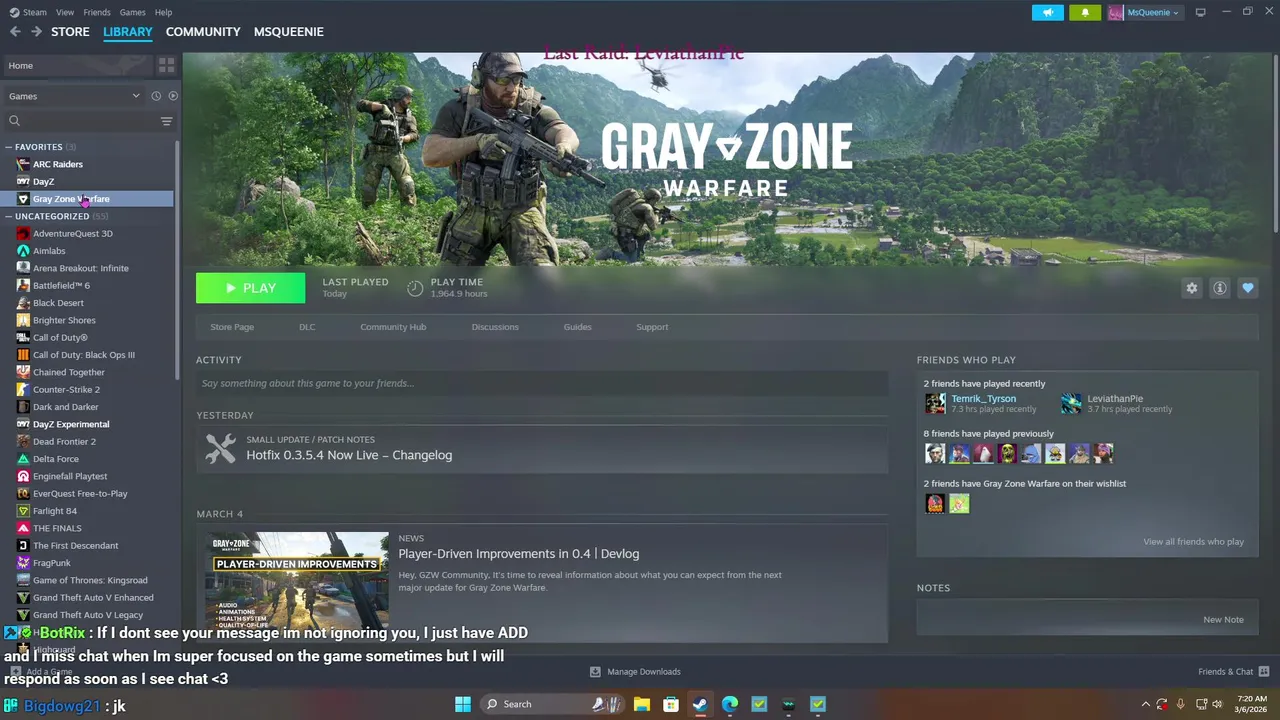Open the MSQUEENIE profile tab
The height and width of the screenshot is (720, 1280).
(x=288, y=32)
